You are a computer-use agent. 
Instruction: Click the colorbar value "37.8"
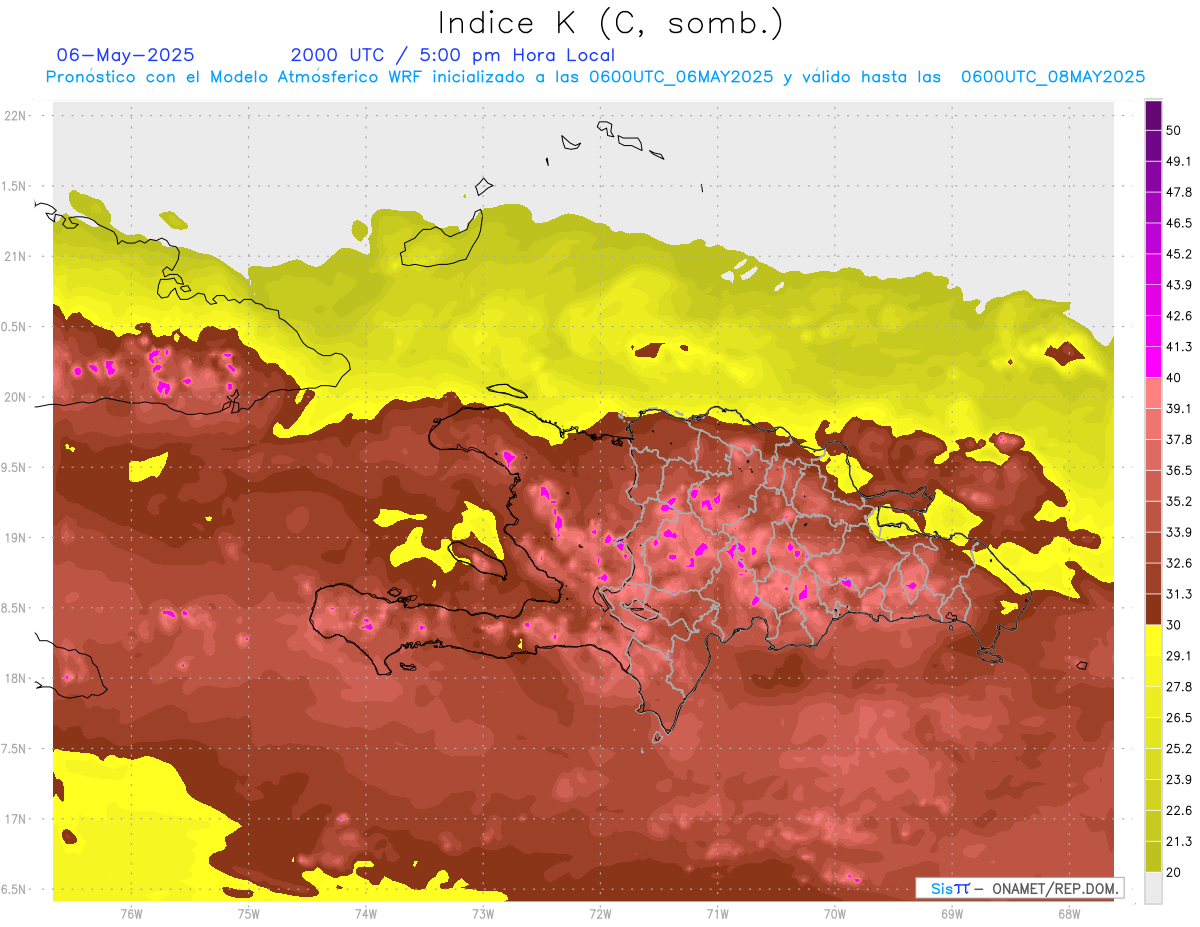click(x=1179, y=439)
